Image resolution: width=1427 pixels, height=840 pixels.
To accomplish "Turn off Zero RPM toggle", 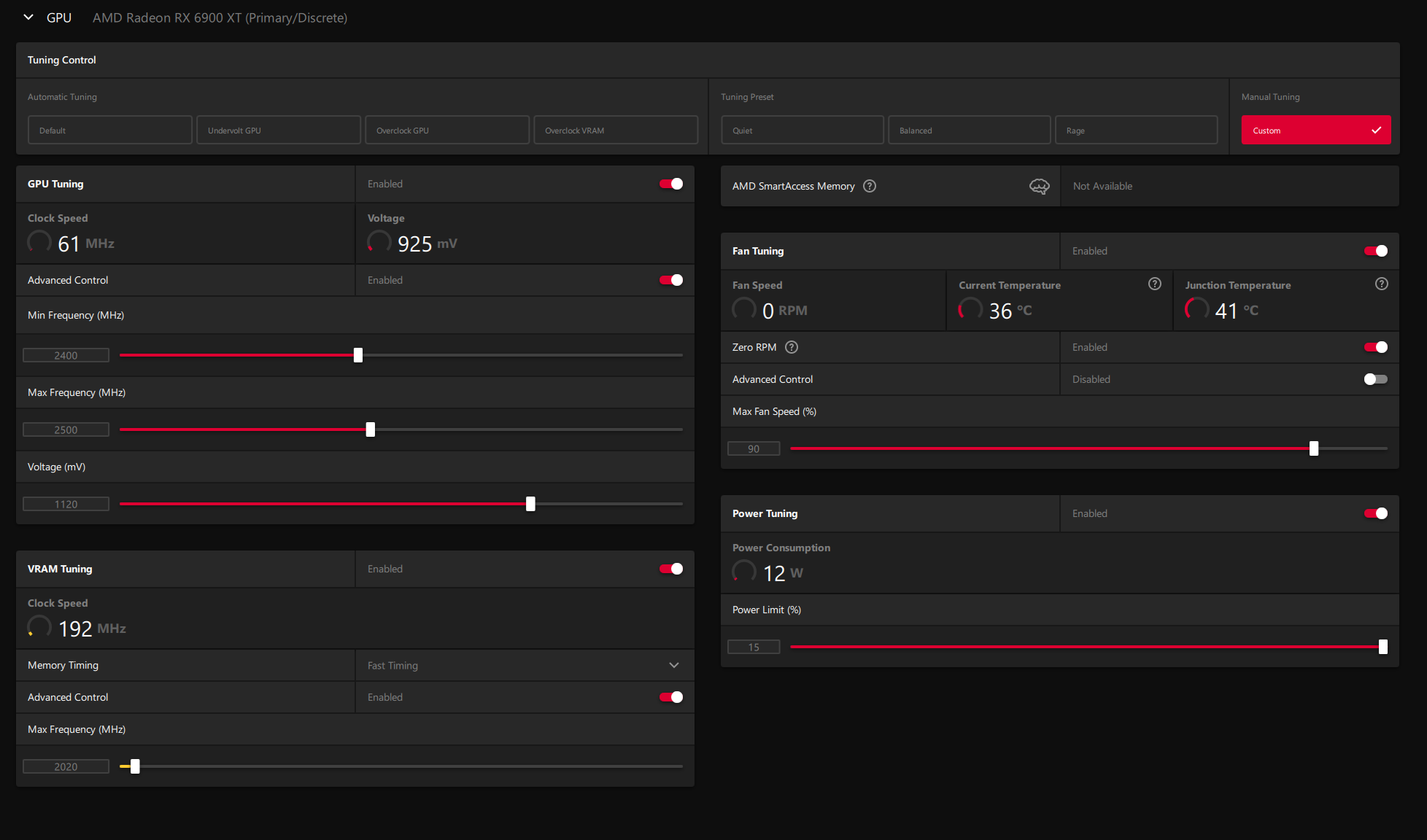I will (1376, 347).
